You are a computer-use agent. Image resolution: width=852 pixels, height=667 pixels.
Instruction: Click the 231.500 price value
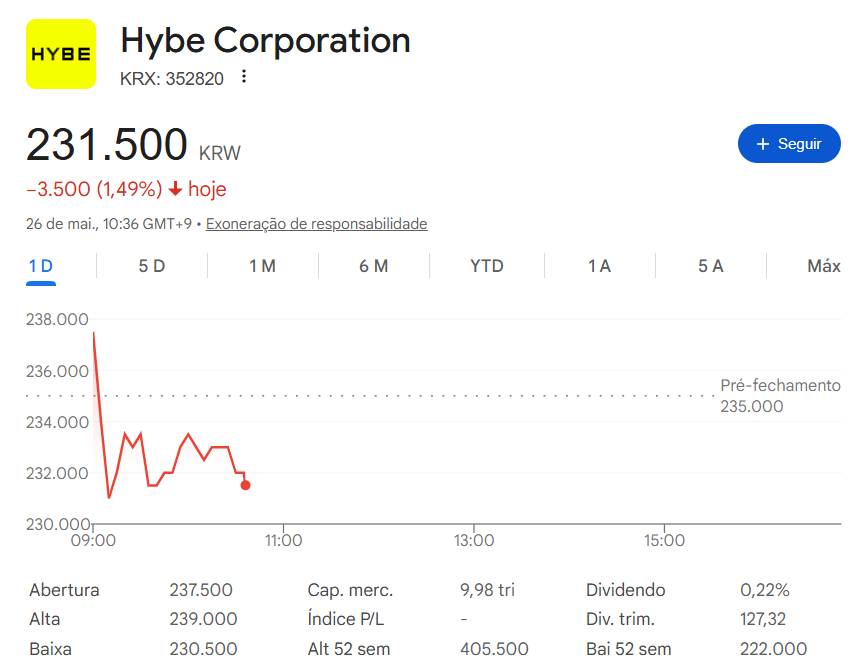click(107, 144)
